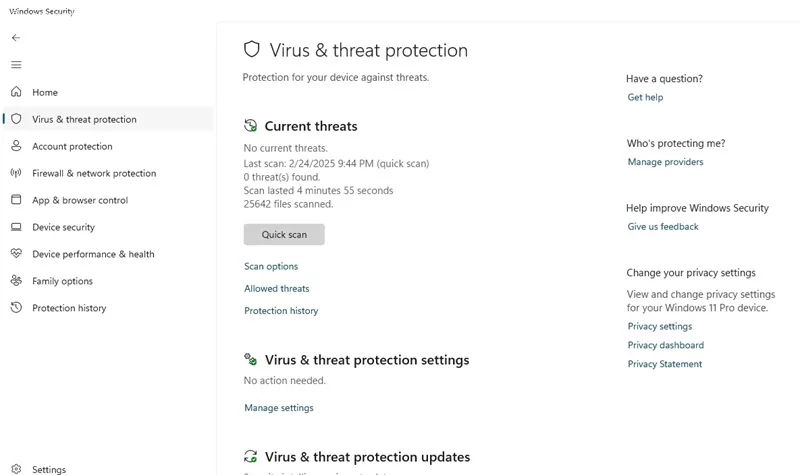Click the Device security laptop icon

pyautogui.click(x=16, y=227)
